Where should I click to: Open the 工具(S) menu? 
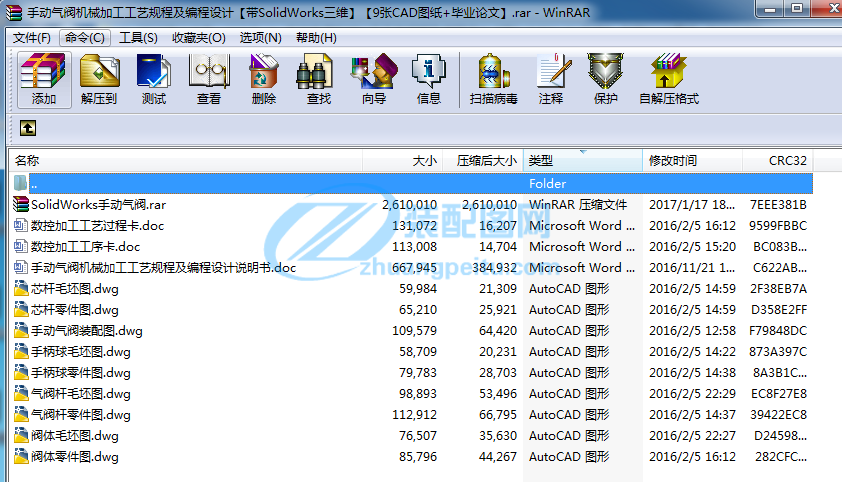(x=138, y=38)
